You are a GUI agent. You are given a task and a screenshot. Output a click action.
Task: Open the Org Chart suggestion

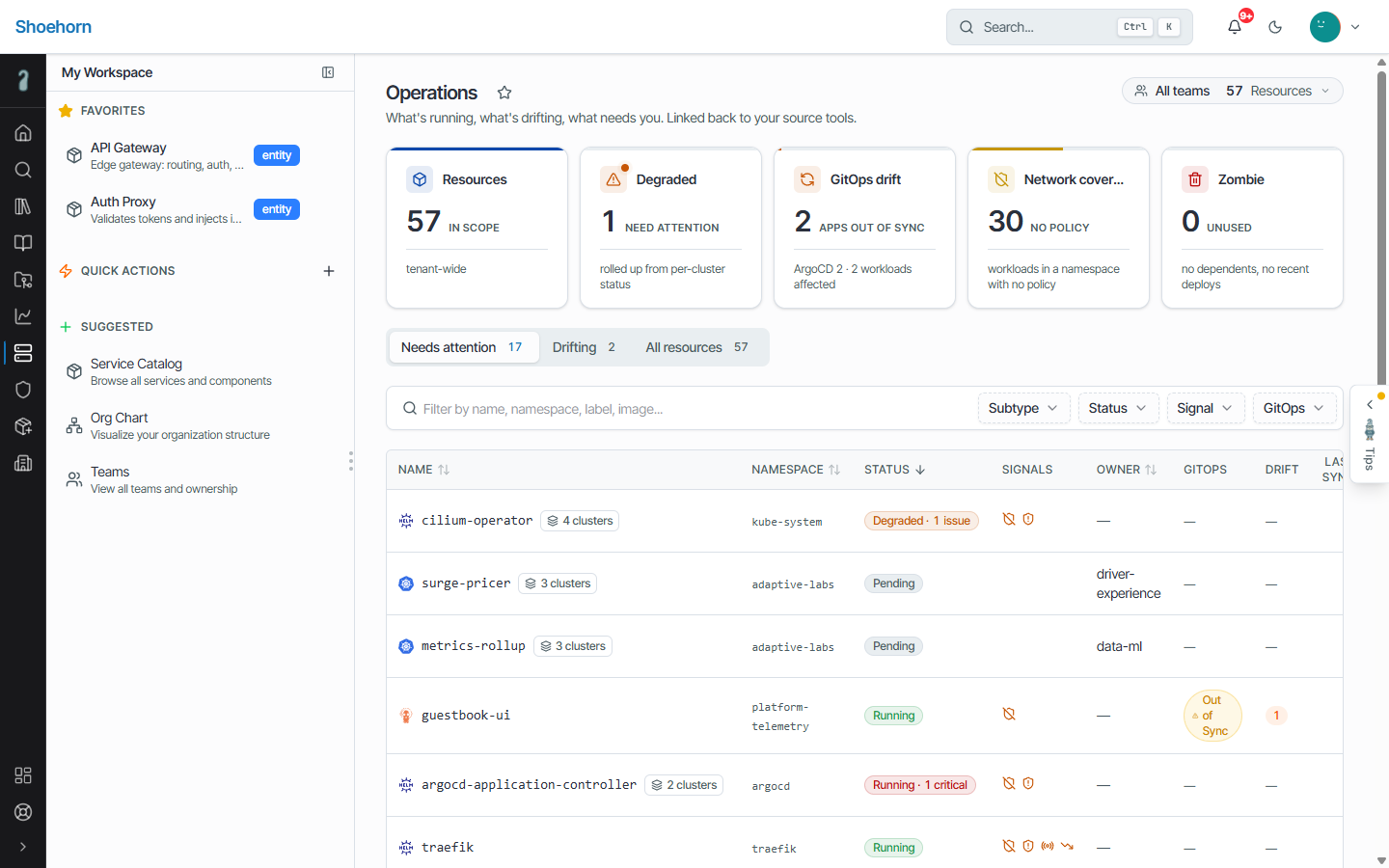click(x=183, y=425)
